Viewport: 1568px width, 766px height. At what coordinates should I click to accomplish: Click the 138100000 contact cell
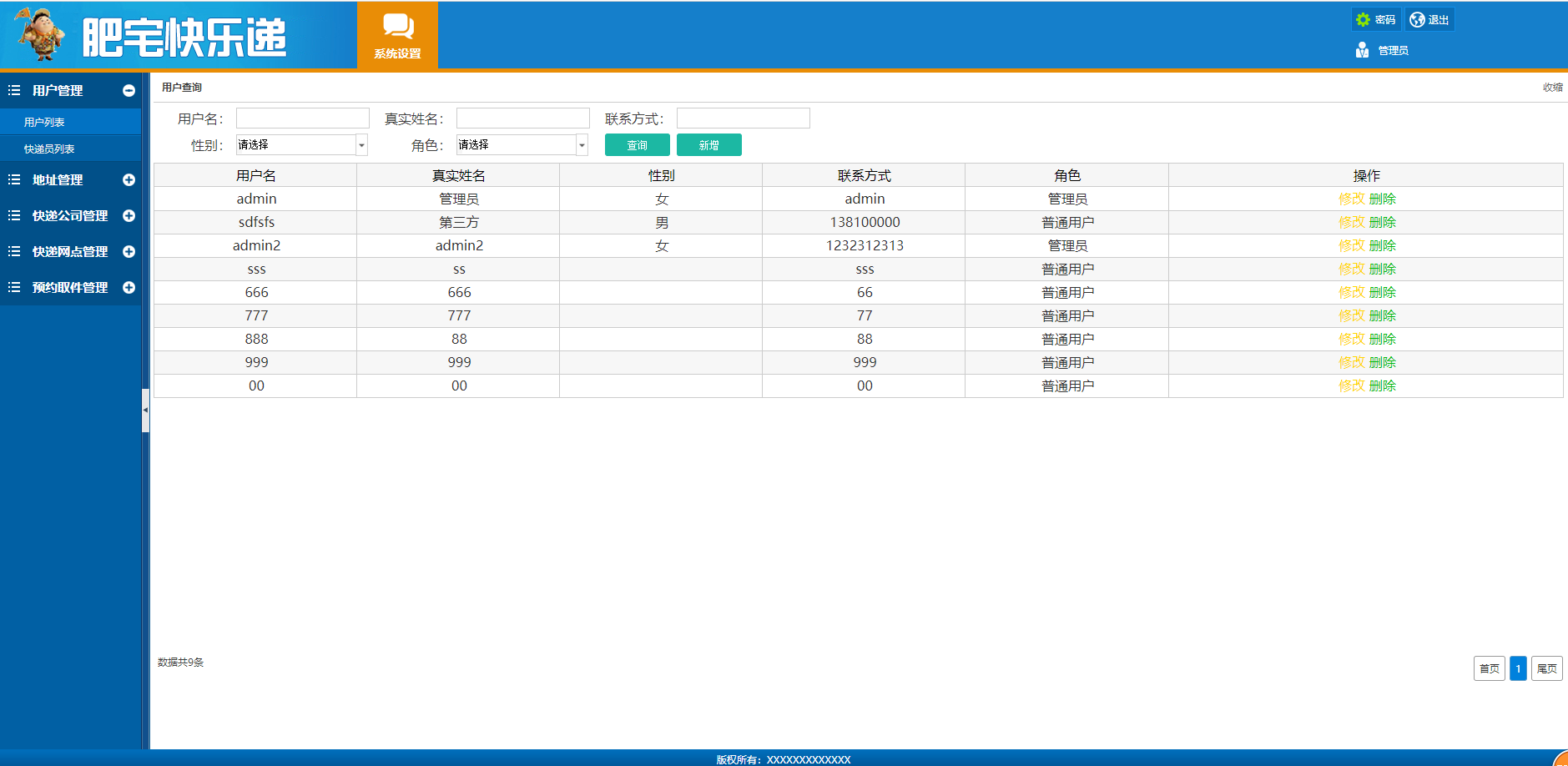pyautogui.click(x=865, y=222)
